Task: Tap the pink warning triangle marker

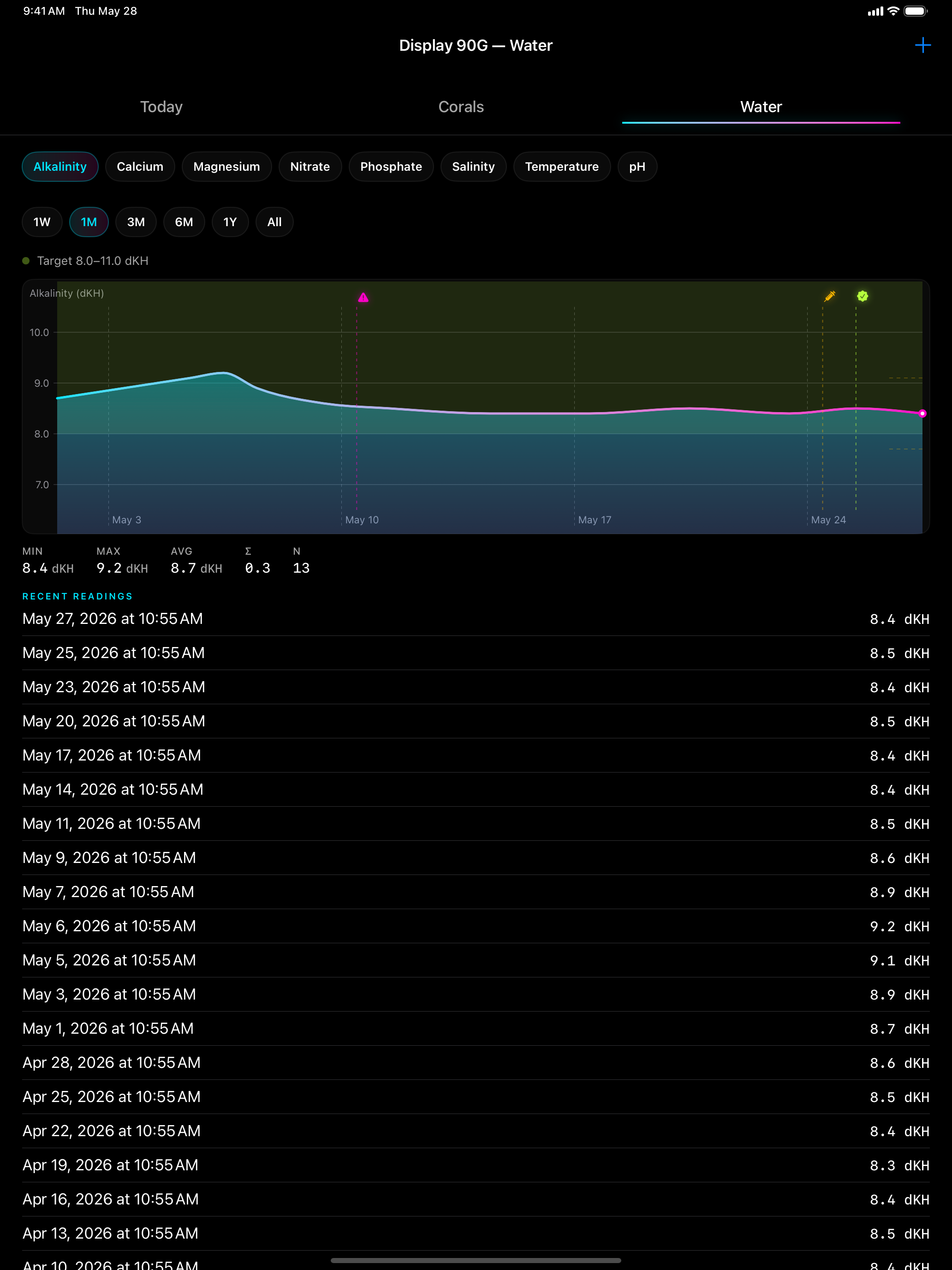Action: (363, 297)
